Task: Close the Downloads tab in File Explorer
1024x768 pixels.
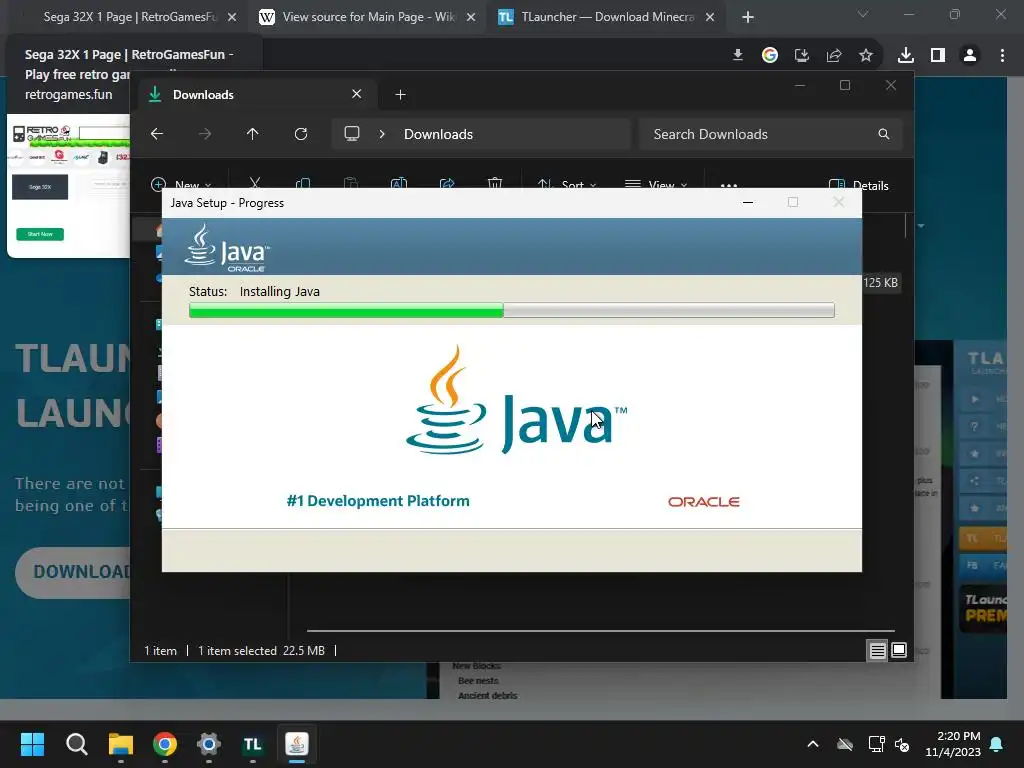Action: pos(357,94)
